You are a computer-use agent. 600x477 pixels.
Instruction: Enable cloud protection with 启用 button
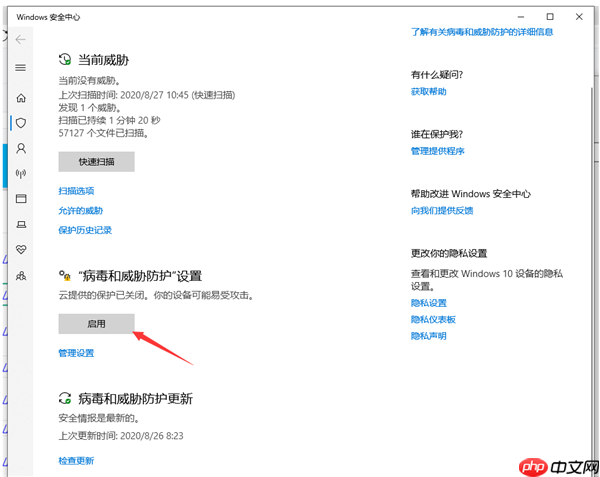(96, 324)
